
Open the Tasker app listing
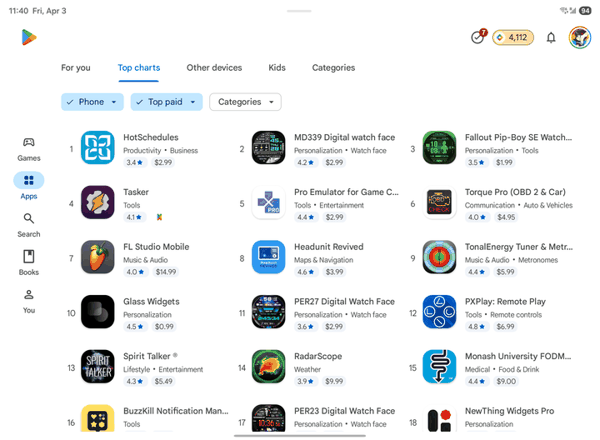(147, 203)
